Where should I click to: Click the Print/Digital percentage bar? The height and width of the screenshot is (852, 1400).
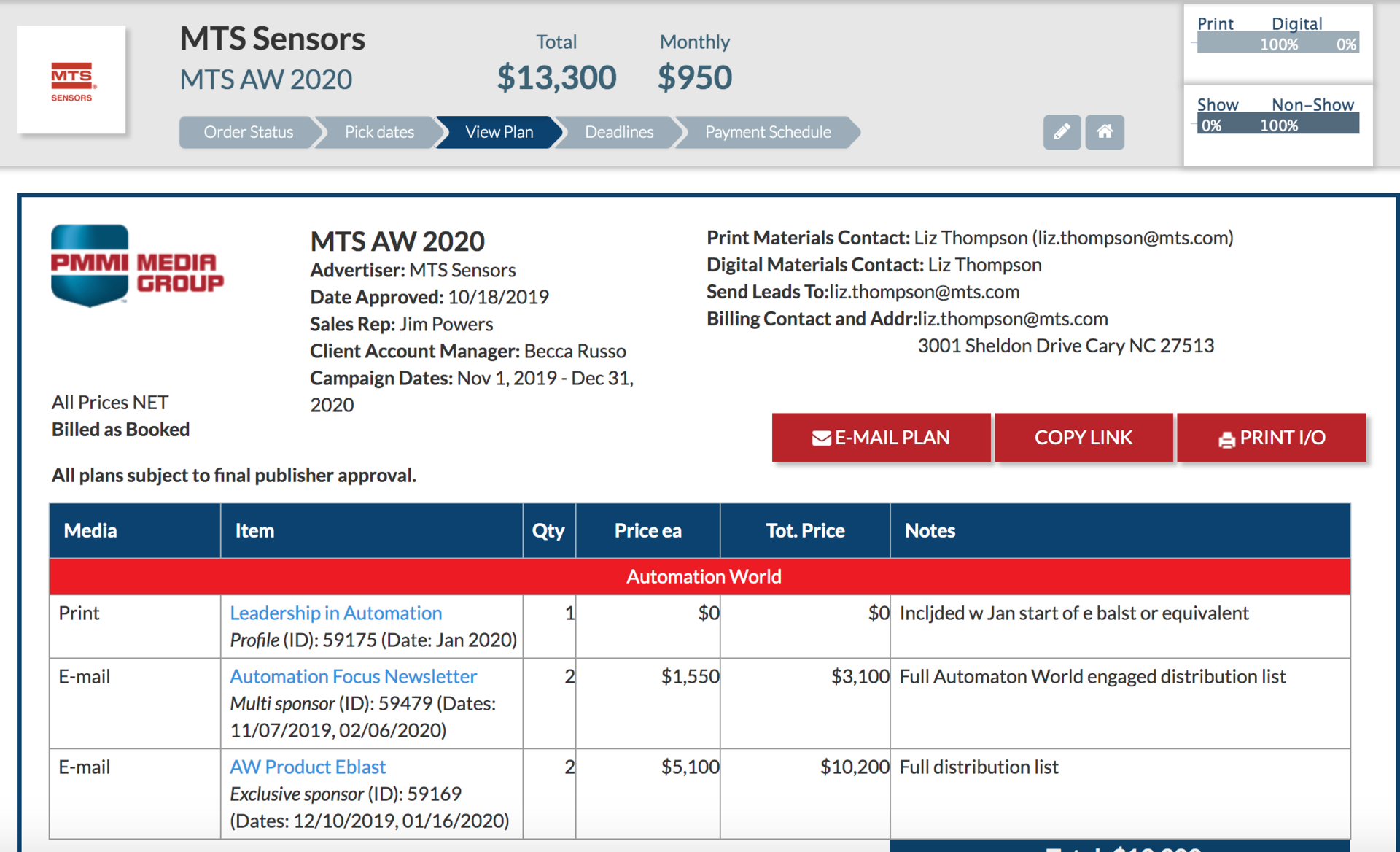point(1277,44)
